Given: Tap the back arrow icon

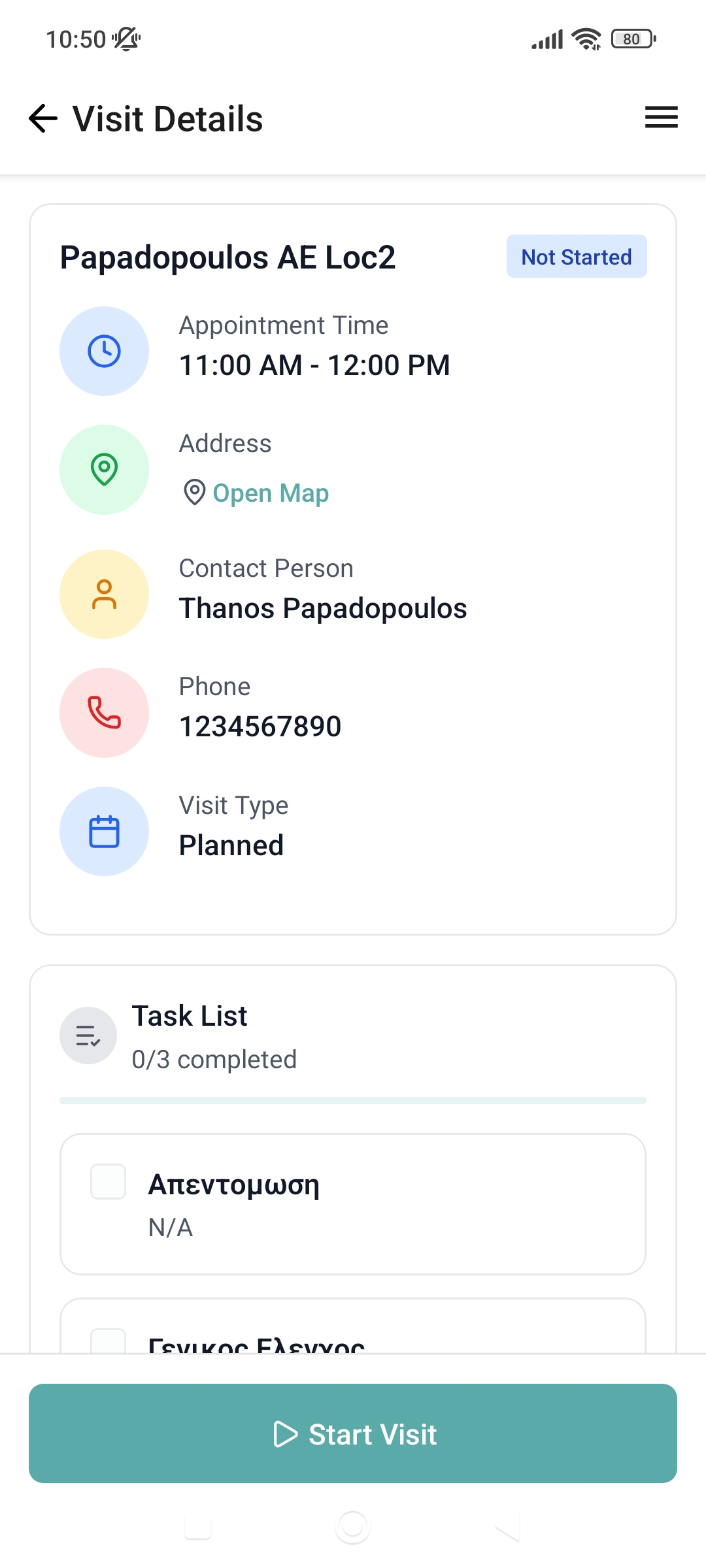Looking at the screenshot, I should [43, 118].
